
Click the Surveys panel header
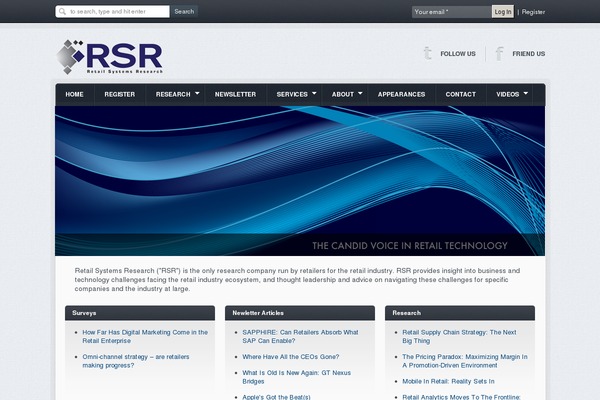[140, 313]
